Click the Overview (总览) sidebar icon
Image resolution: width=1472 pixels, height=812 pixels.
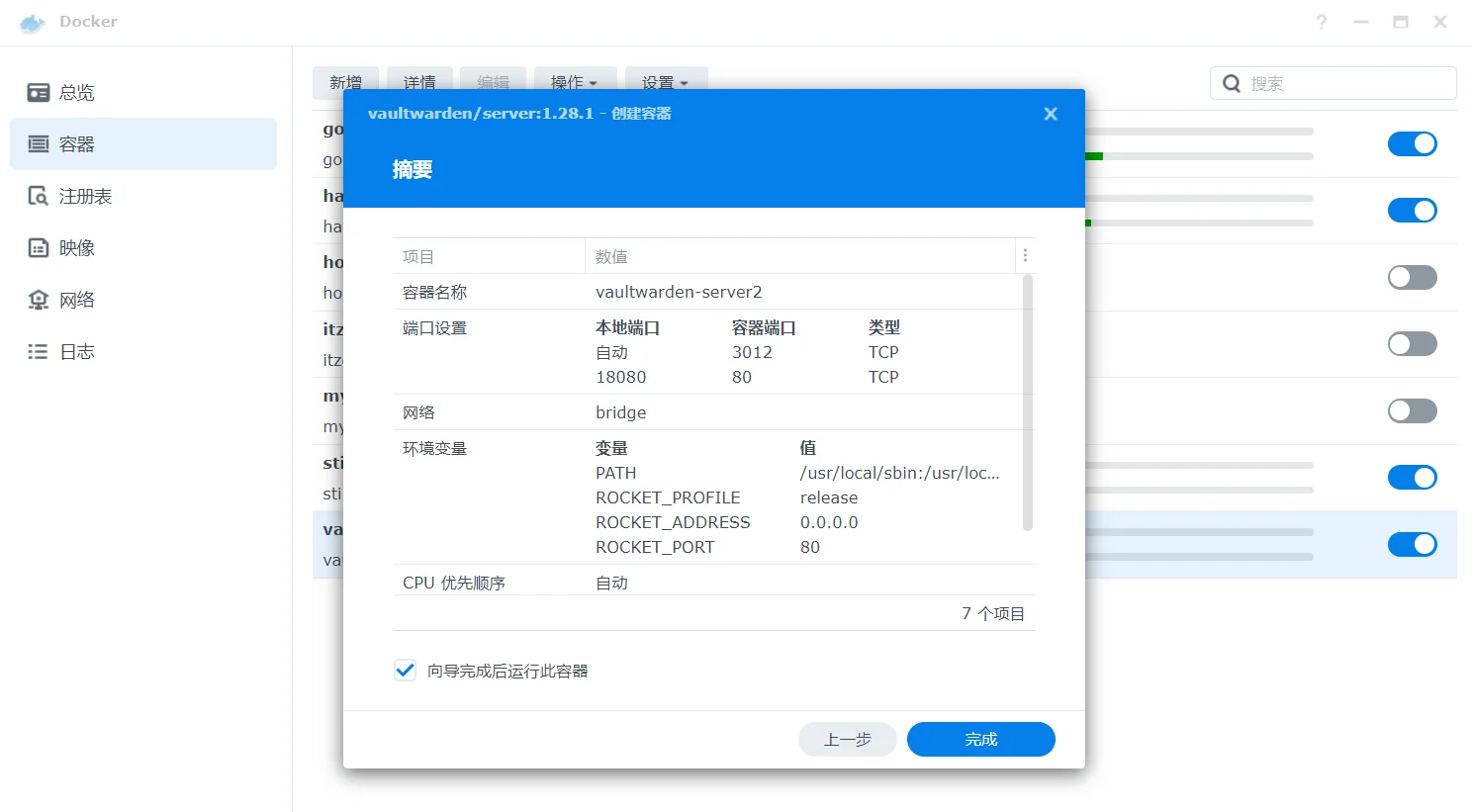[39, 93]
